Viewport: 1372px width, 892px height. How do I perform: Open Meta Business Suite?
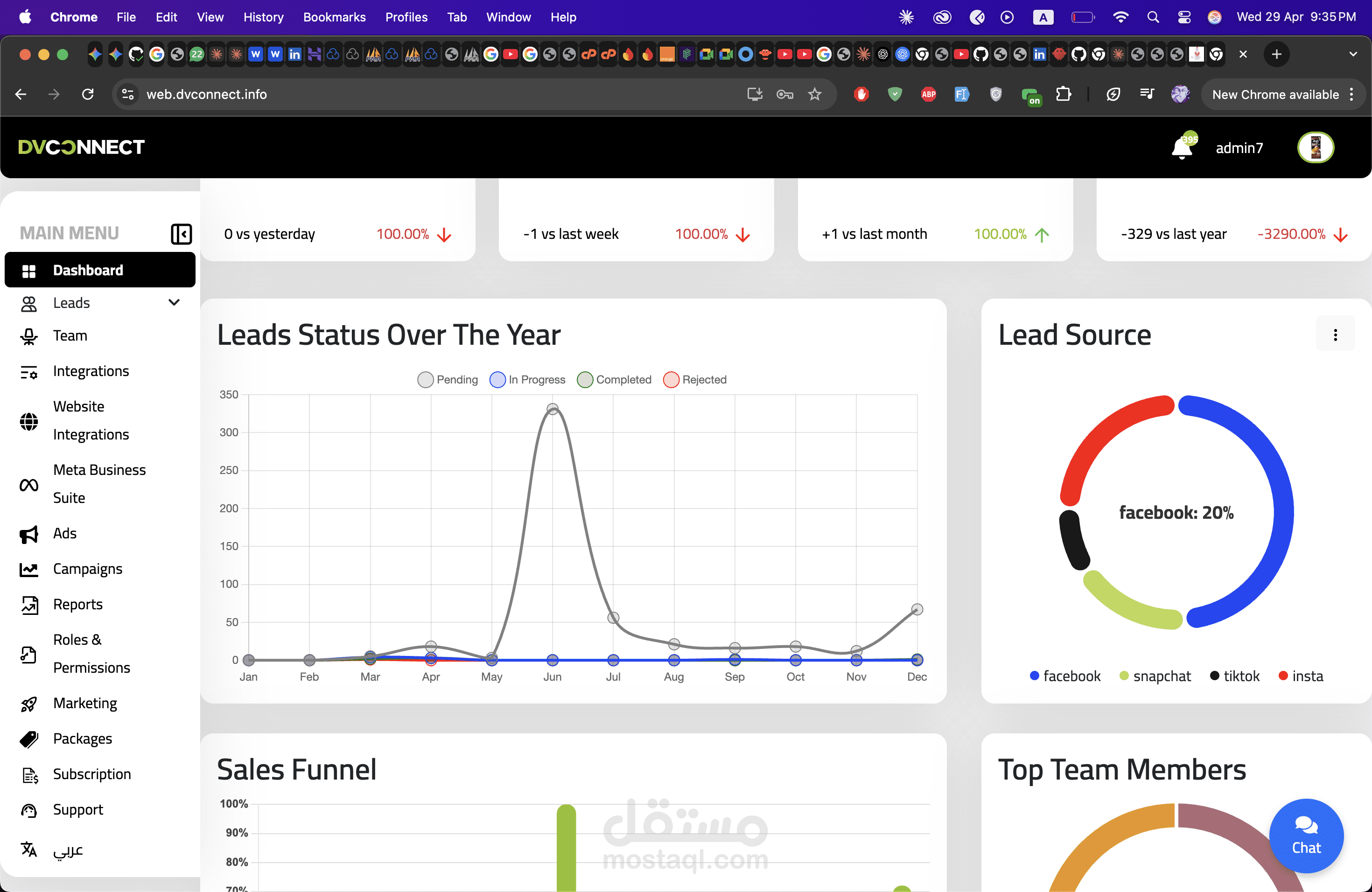[x=99, y=484]
